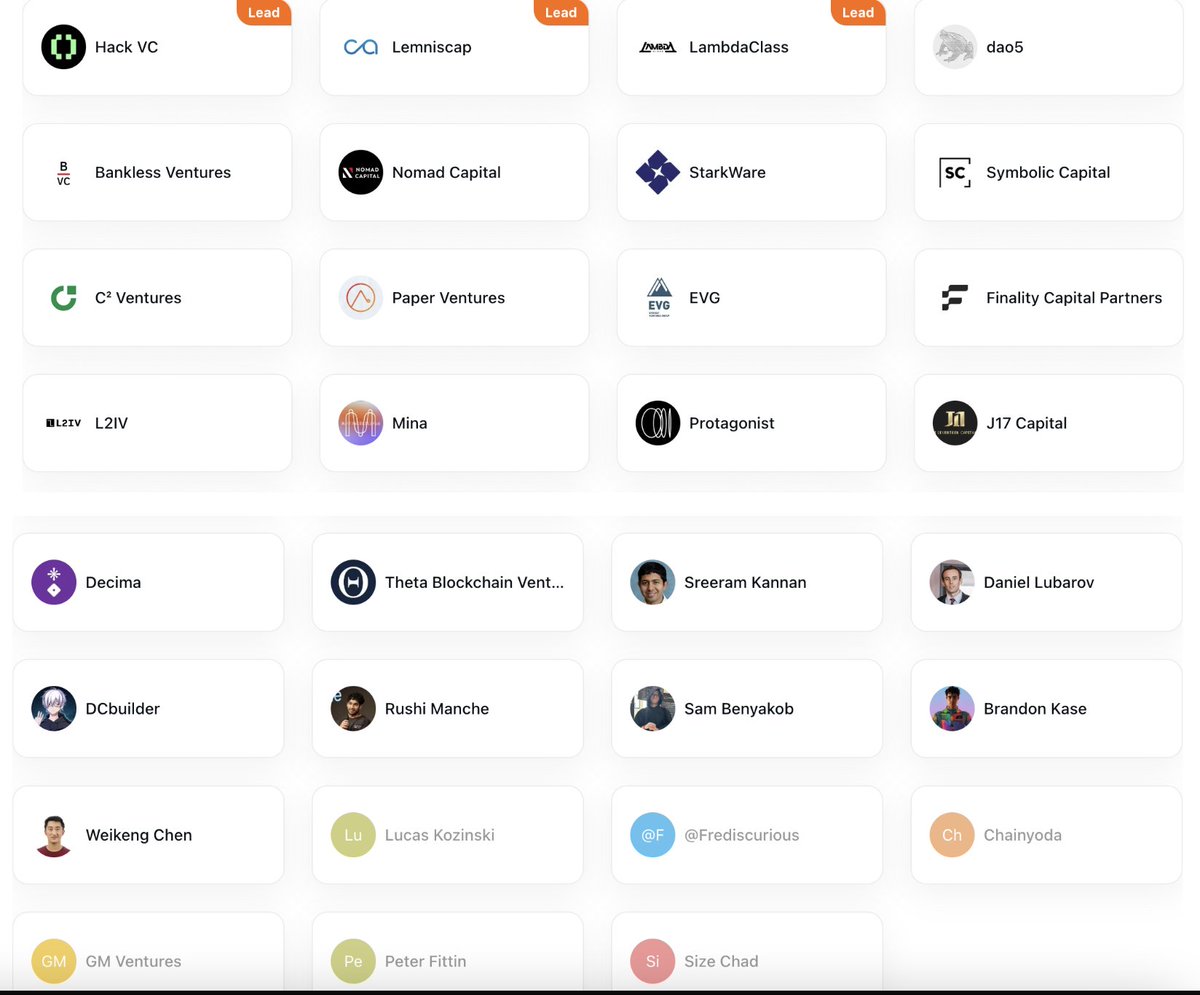Click Rushi Manche's profile photo
The height and width of the screenshot is (995, 1200).
coord(353,708)
